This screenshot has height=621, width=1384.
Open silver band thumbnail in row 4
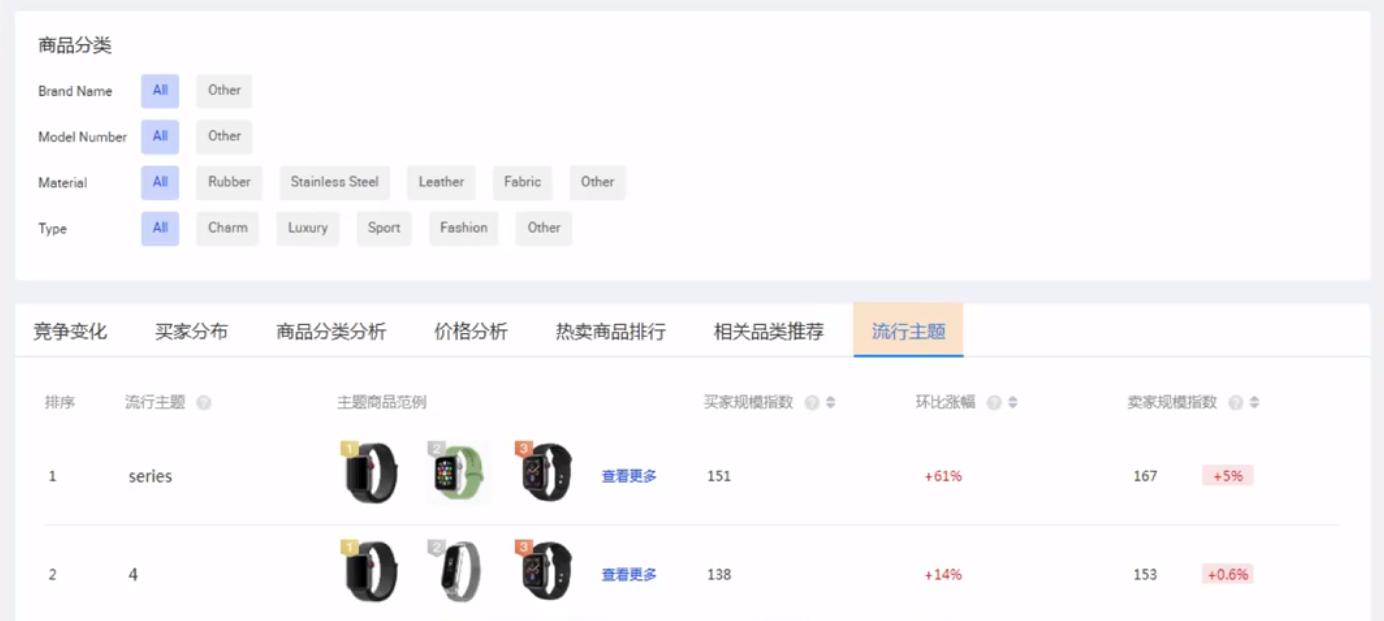pos(457,571)
